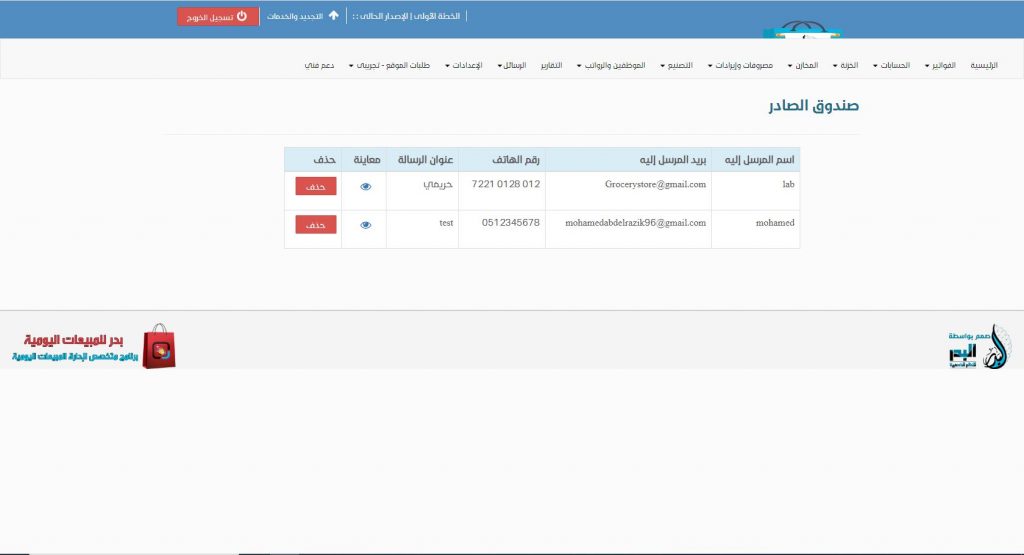Click the designer logo in footer
Image resolution: width=1024 pixels, height=555 pixels.
[x=979, y=347]
